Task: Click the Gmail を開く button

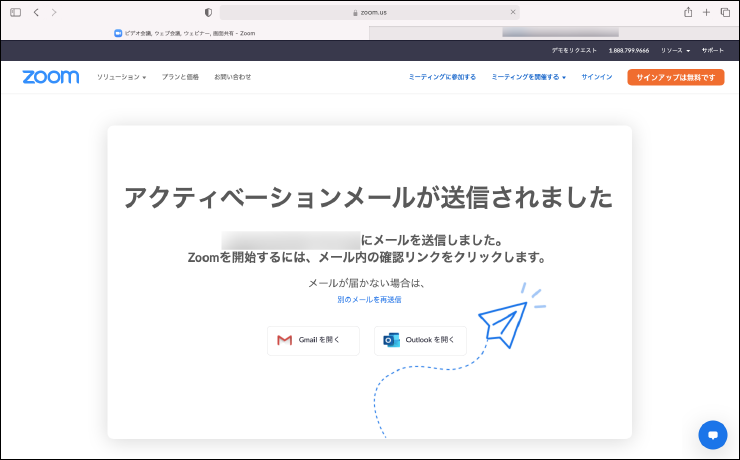Action: (313, 340)
